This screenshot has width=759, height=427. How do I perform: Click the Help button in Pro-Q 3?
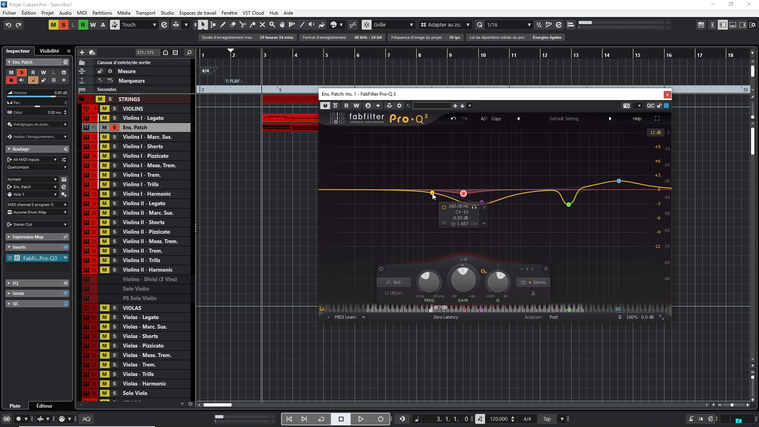637,118
